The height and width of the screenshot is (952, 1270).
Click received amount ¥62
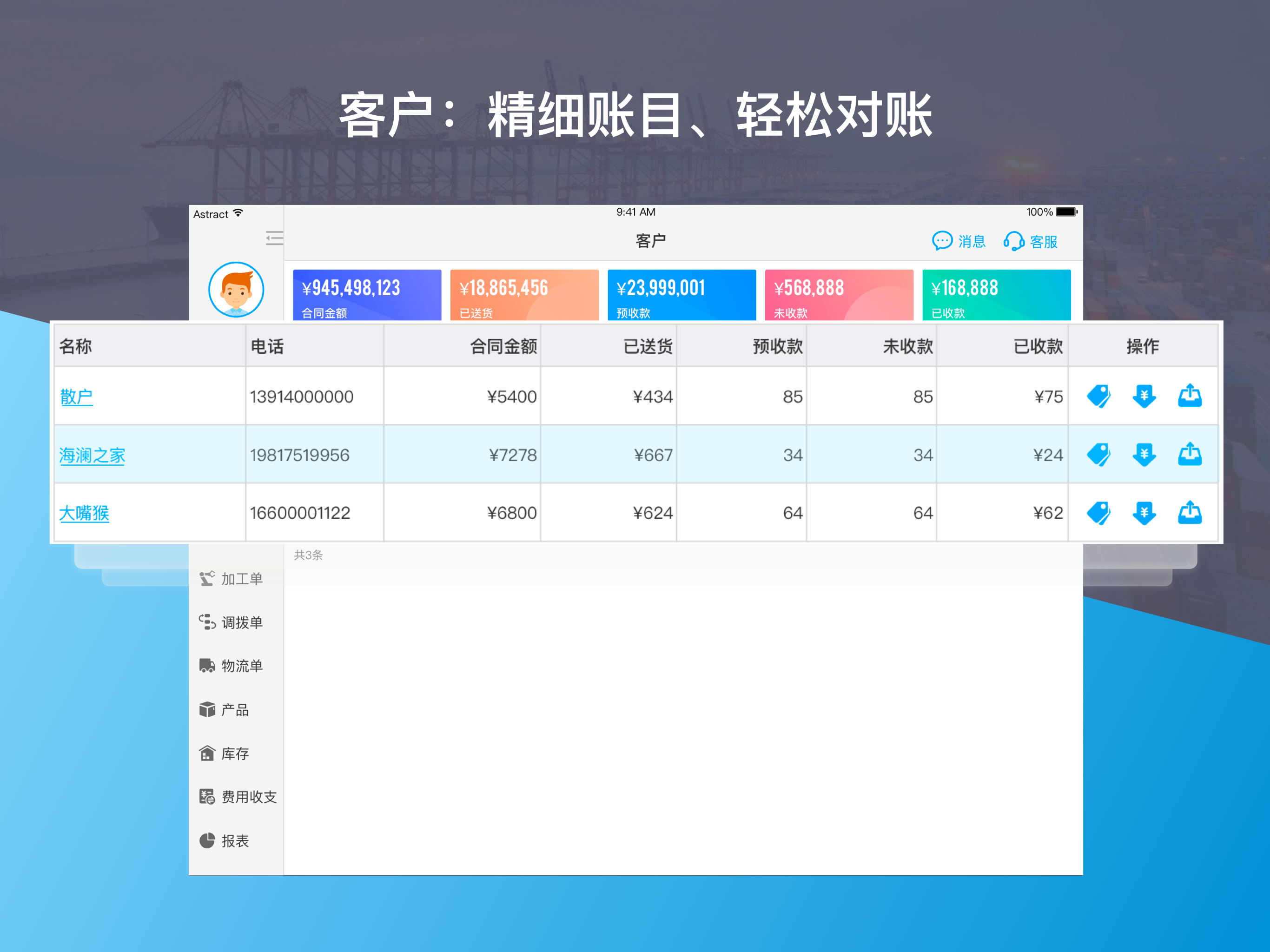(x=1048, y=513)
